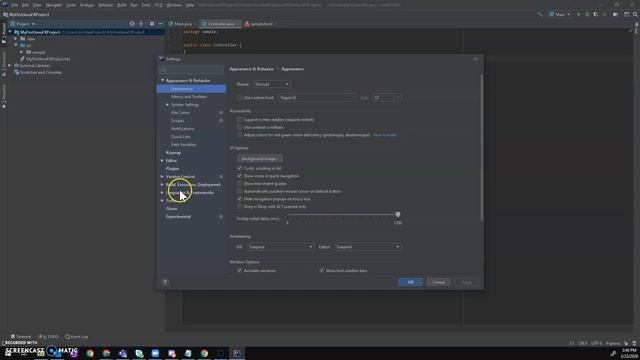Viewport: 640px width, 360px height.
Task: Open the Editor antialiasing dropdown
Action: (x=367, y=247)
